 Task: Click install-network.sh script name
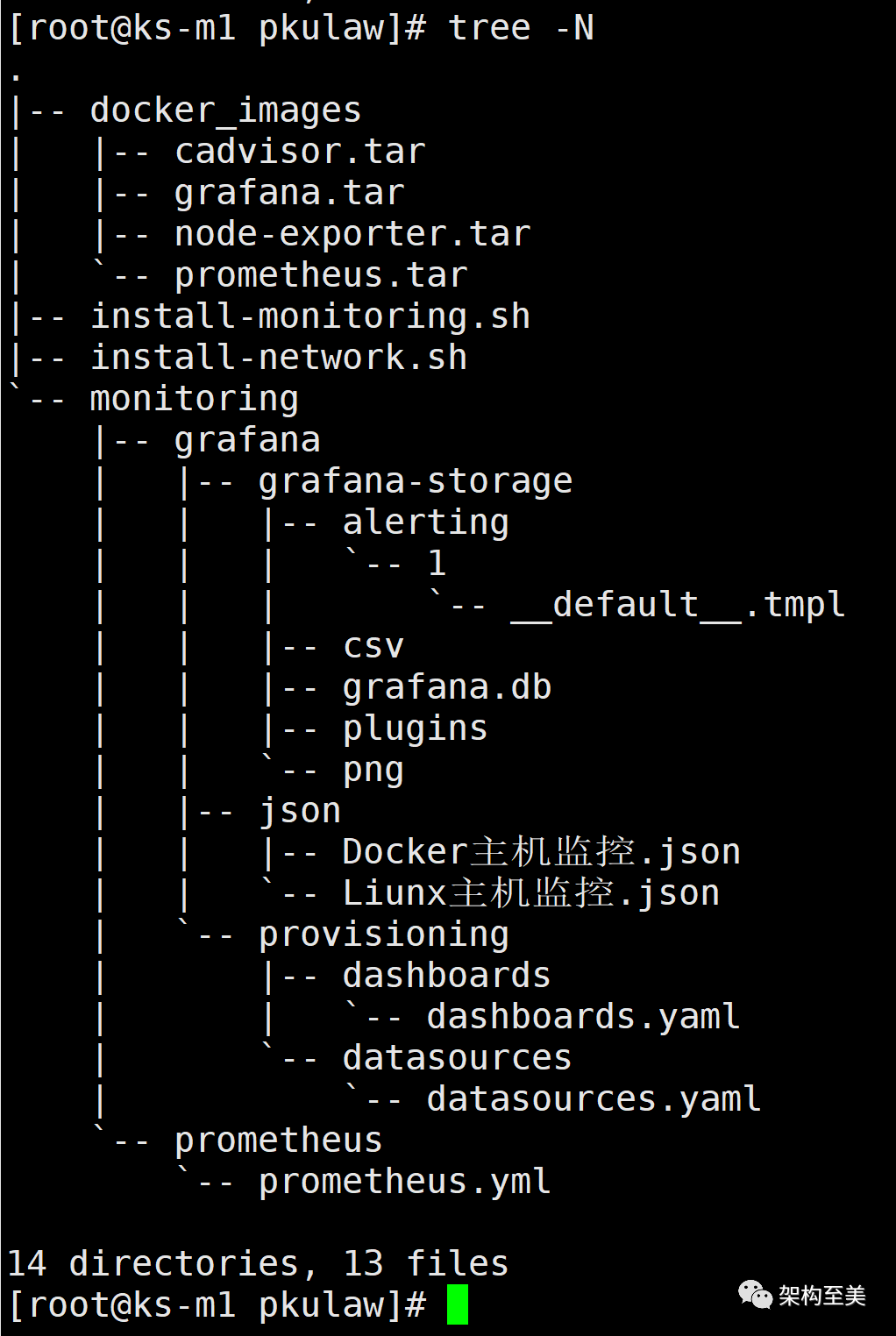tap(279, 358)
